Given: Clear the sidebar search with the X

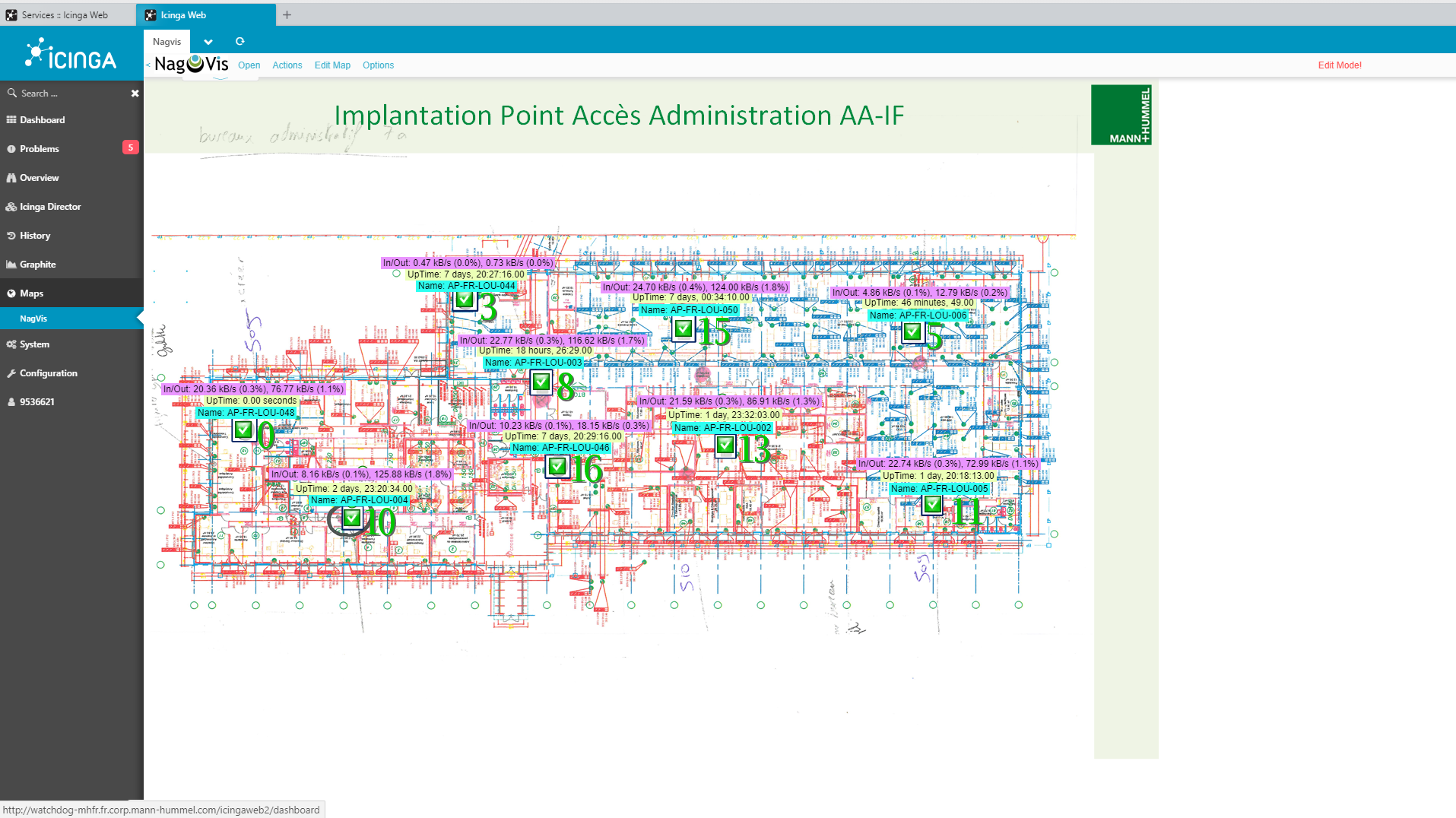Looking at the screenshot, I should [x=135, y=94].
